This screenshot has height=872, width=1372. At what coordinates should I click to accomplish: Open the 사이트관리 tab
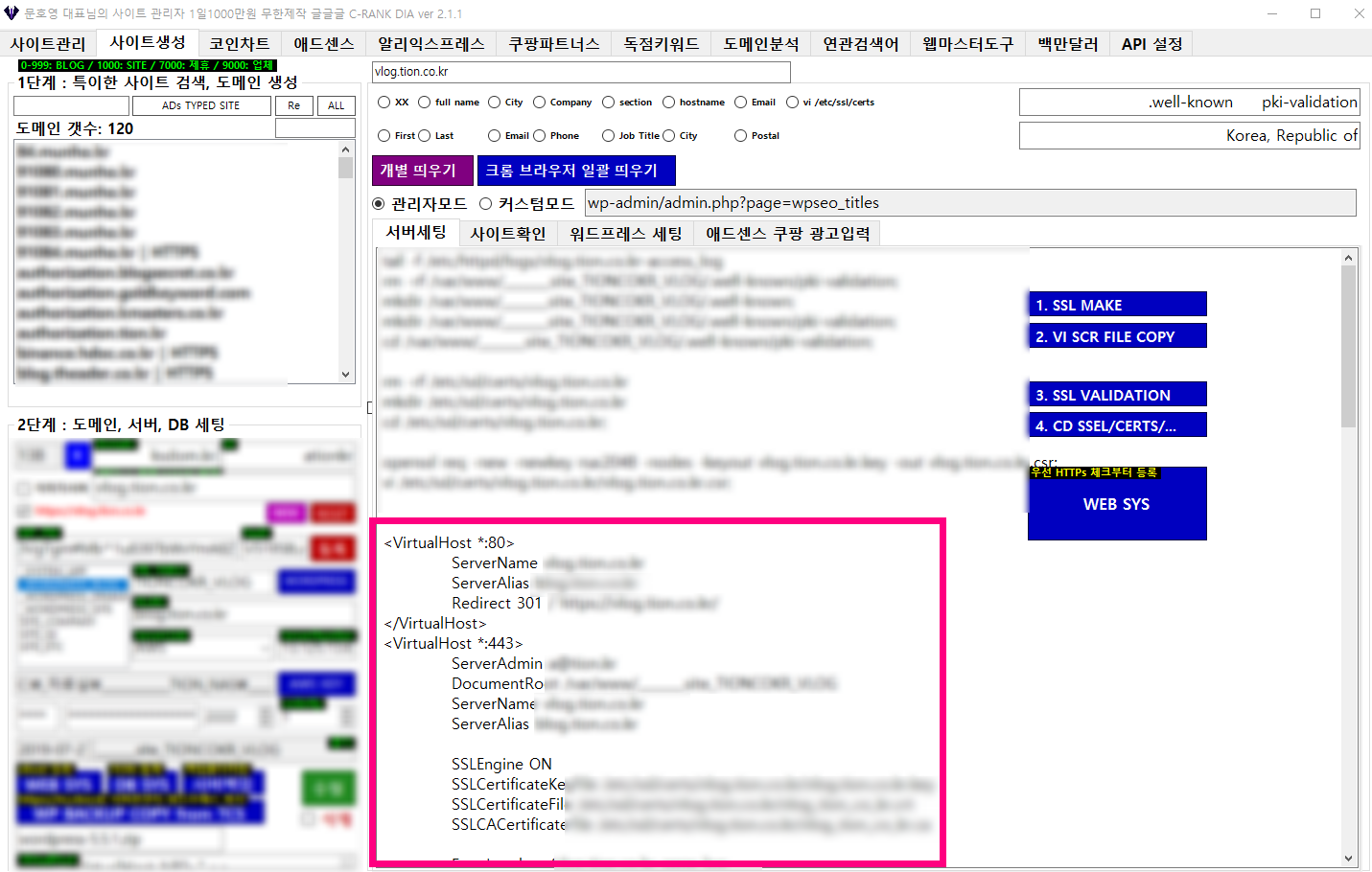click(48, 44)
